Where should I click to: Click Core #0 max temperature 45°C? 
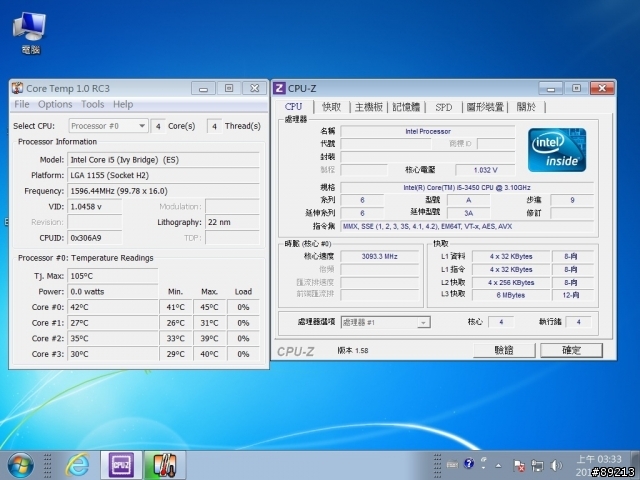point(209,307)
